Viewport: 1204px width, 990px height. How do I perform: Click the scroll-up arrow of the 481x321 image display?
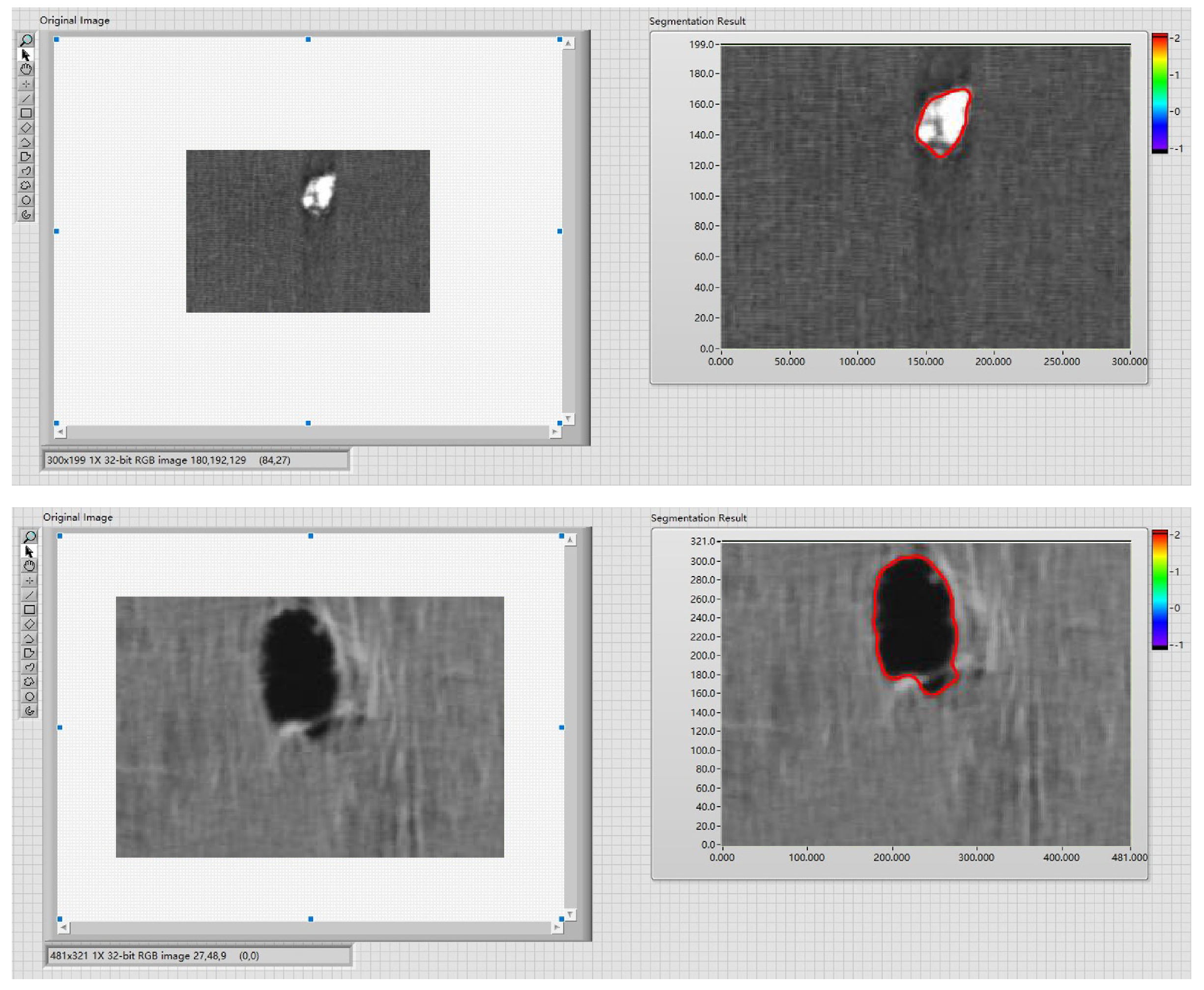point(570,539)
